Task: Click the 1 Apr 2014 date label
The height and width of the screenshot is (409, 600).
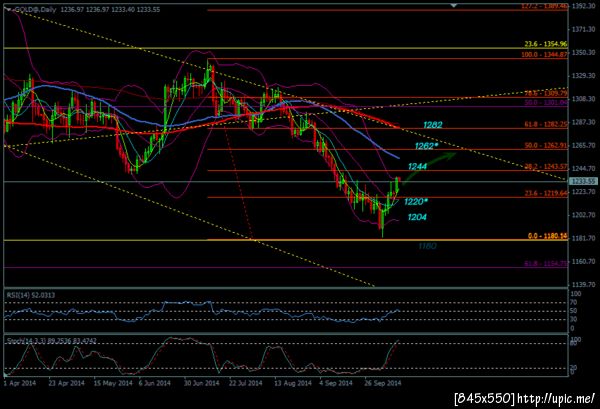Action: (x=20, y=383)
